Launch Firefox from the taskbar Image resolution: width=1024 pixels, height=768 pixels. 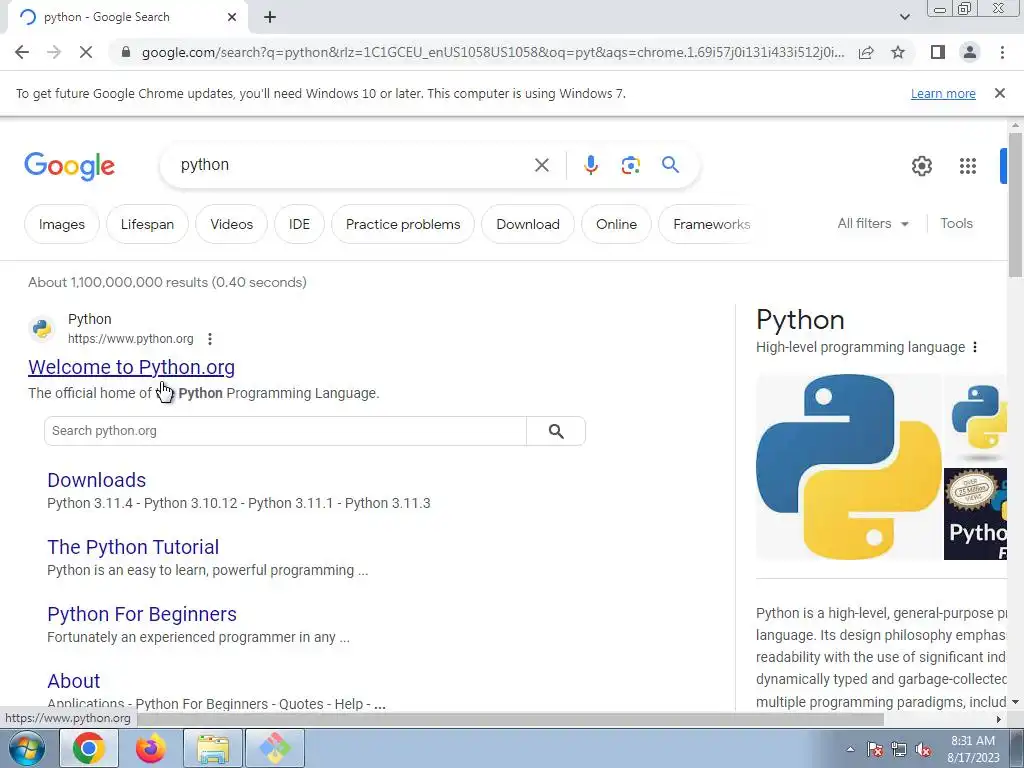150,748
